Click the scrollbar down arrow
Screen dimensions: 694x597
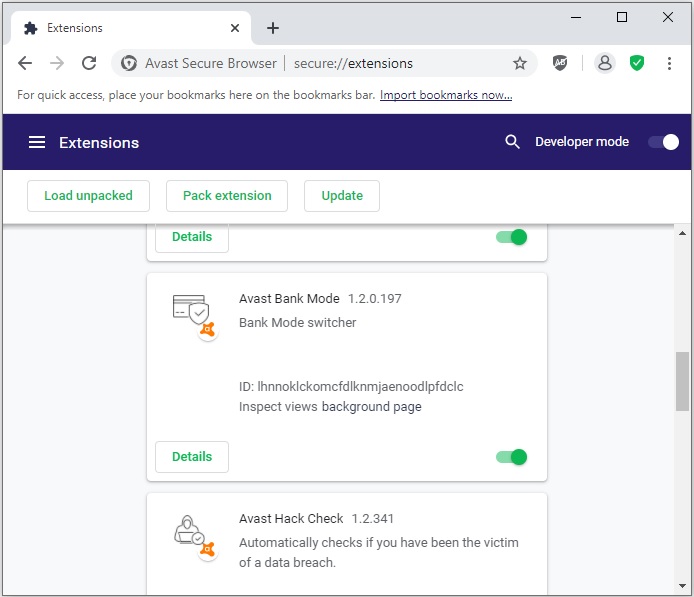pos(682,586)
